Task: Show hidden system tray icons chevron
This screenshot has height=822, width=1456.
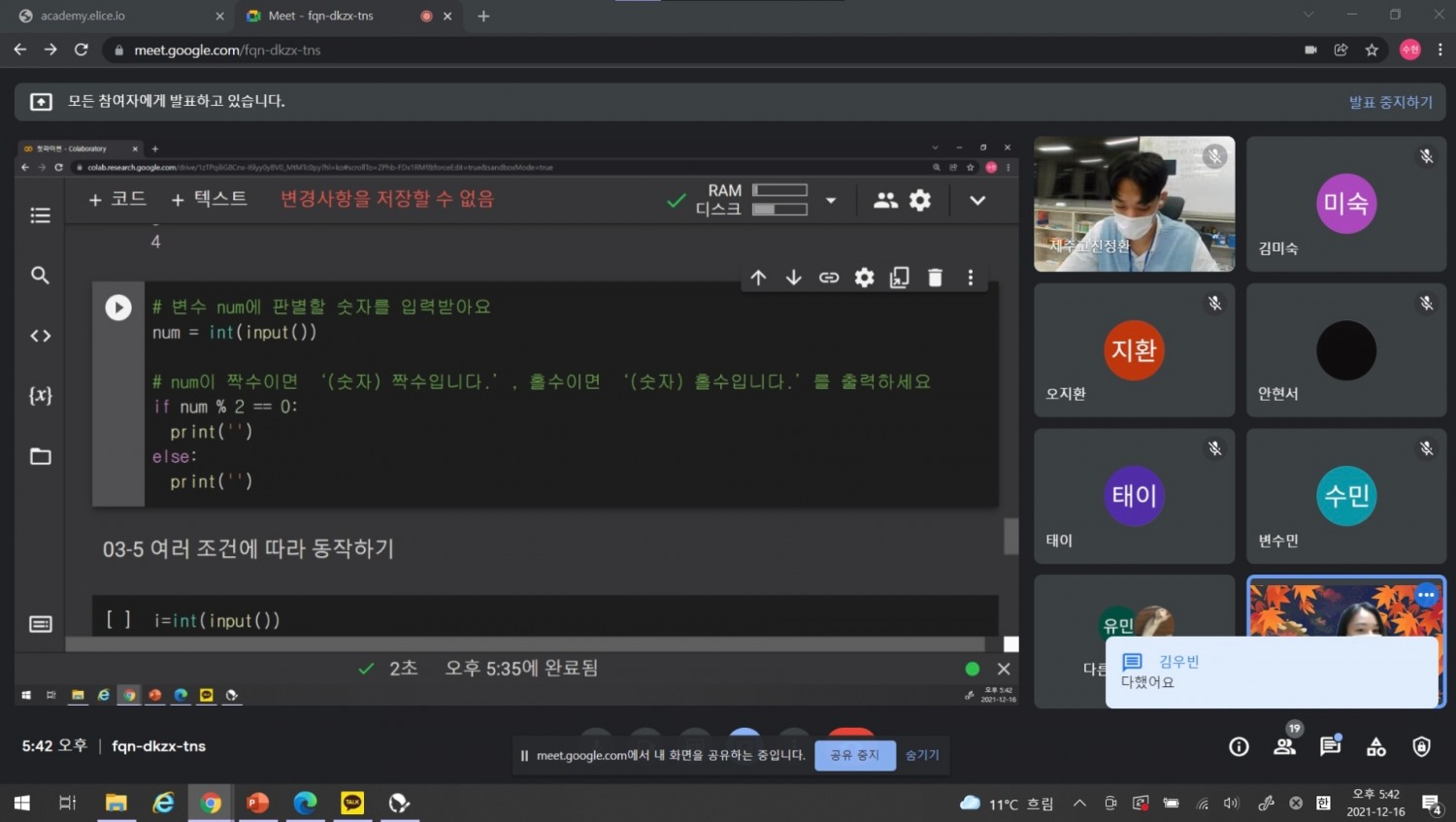Action: click(1079, 803)
